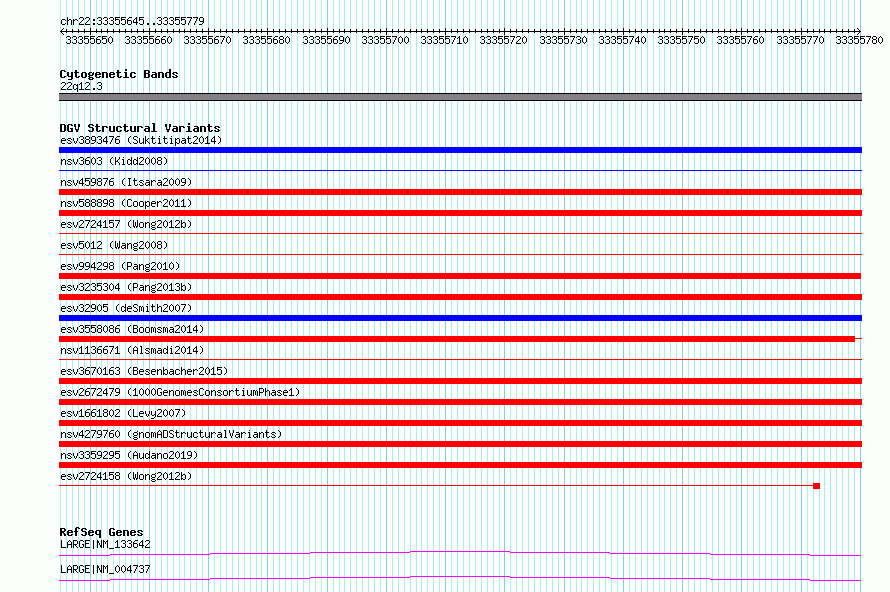Click ruler position 33355650
This screenshot has height=592, width=890.
[89, 40]
